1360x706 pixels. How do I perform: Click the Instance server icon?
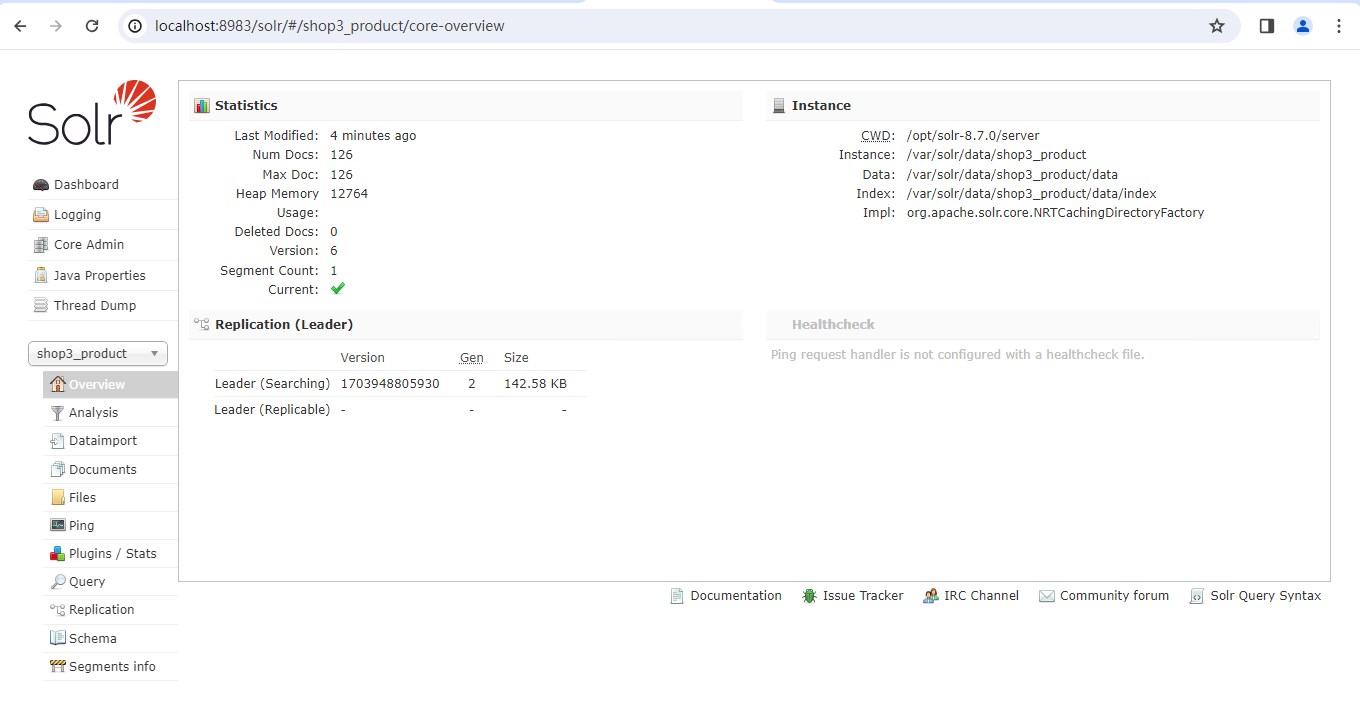coord(779,106)
